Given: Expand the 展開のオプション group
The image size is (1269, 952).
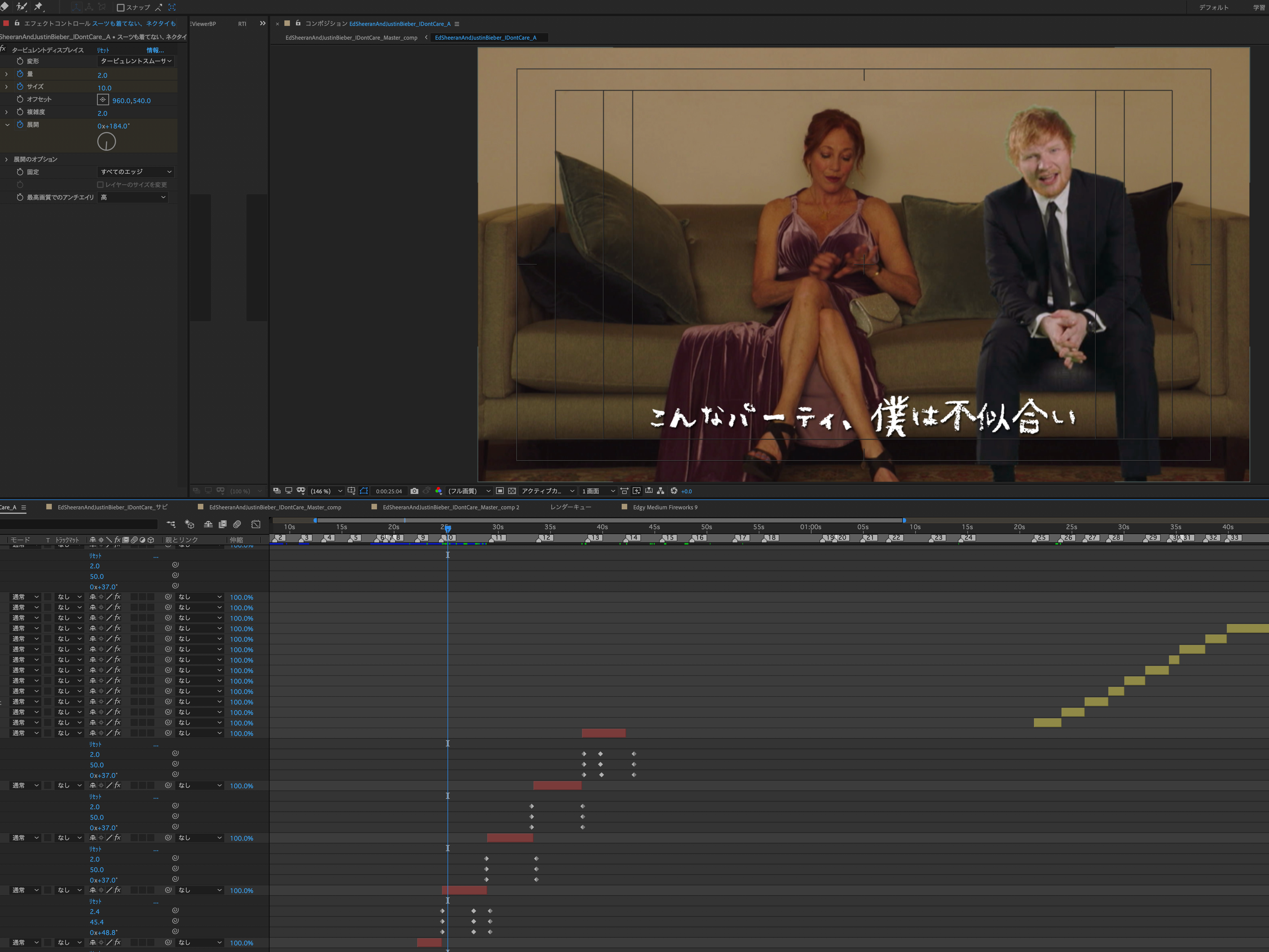Looking at the screenshot, I should coord(7,160).
